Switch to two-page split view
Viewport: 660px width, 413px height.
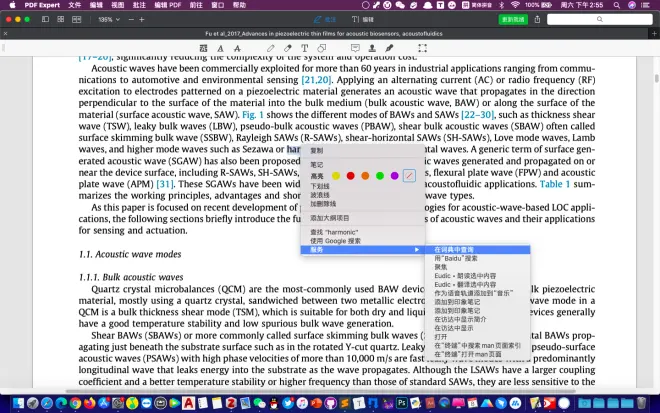point(77,19)
